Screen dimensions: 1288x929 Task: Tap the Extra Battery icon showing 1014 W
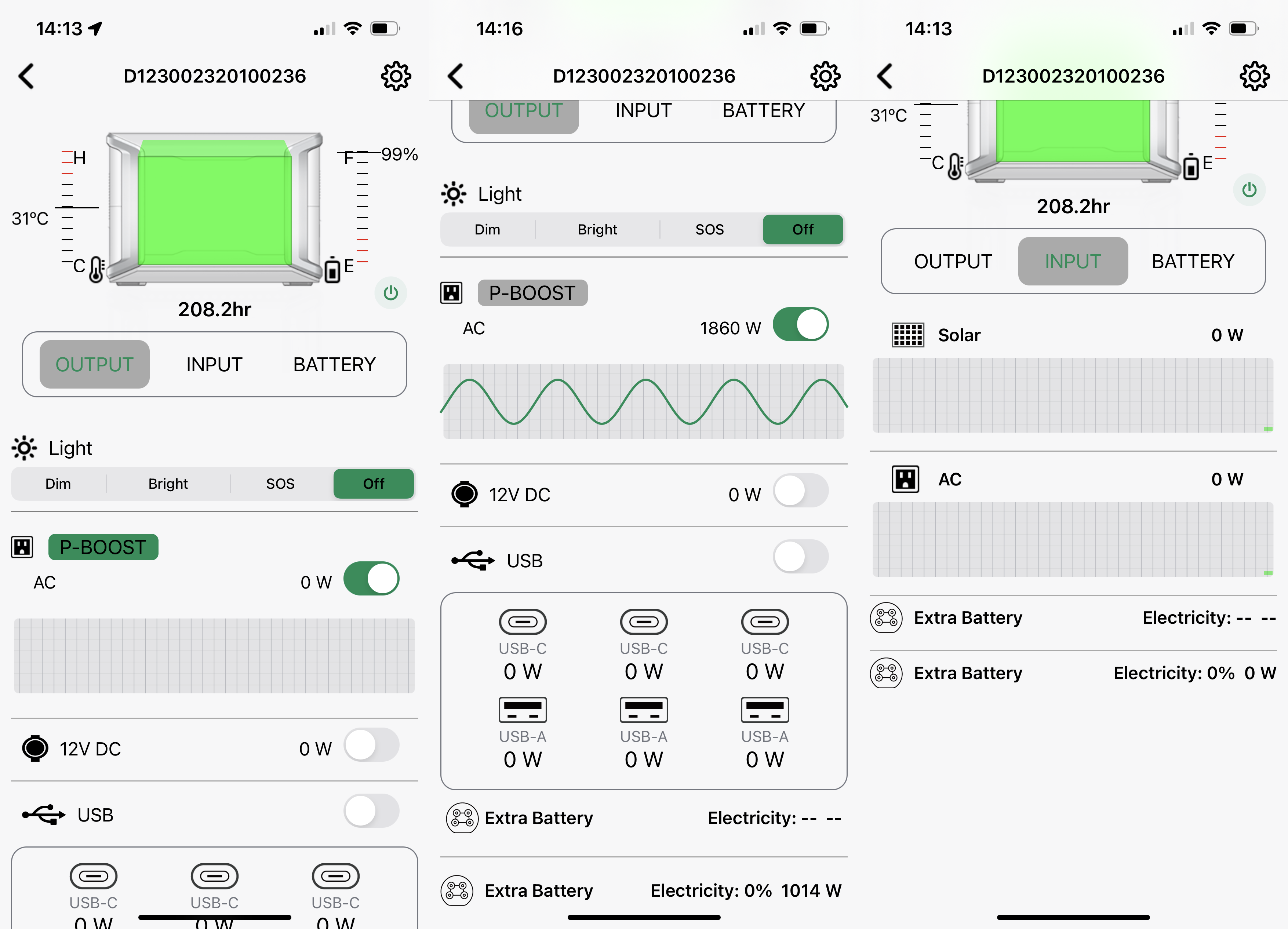457,890
